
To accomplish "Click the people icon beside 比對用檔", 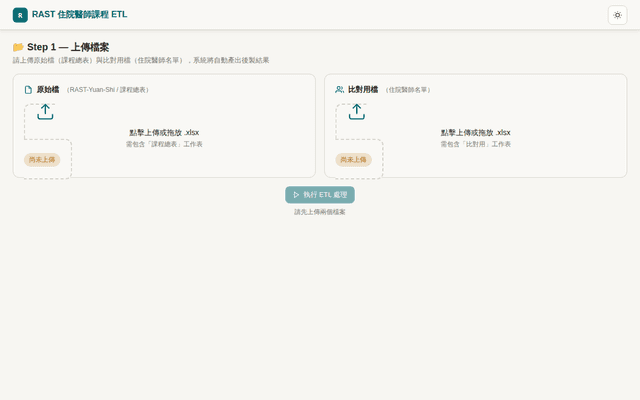I will click(x=339, y=89).
